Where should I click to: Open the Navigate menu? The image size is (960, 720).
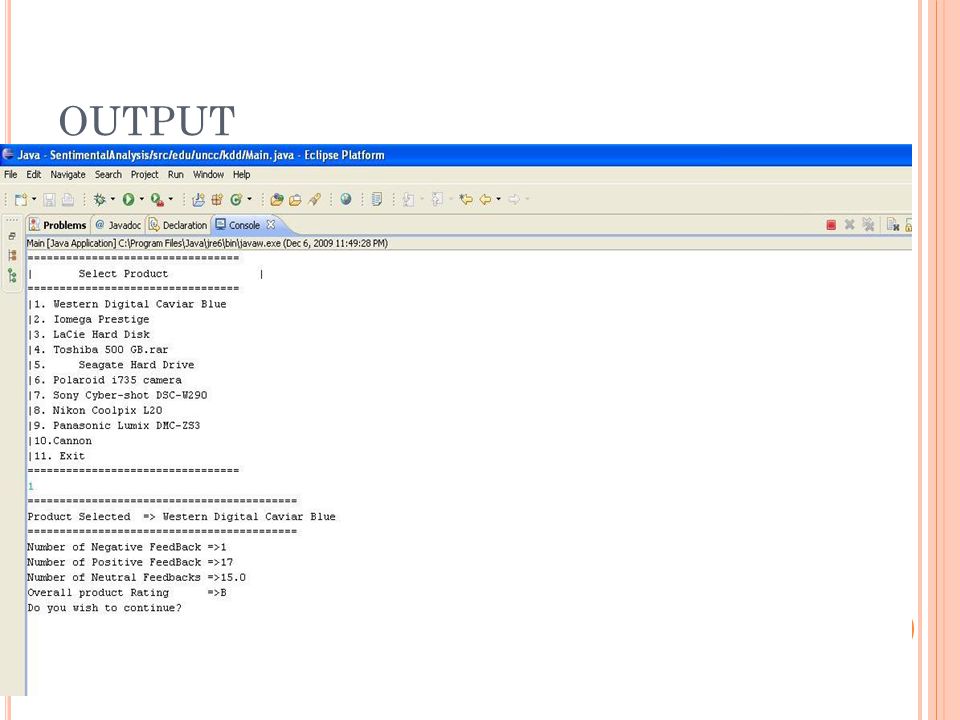coord(68,174)
